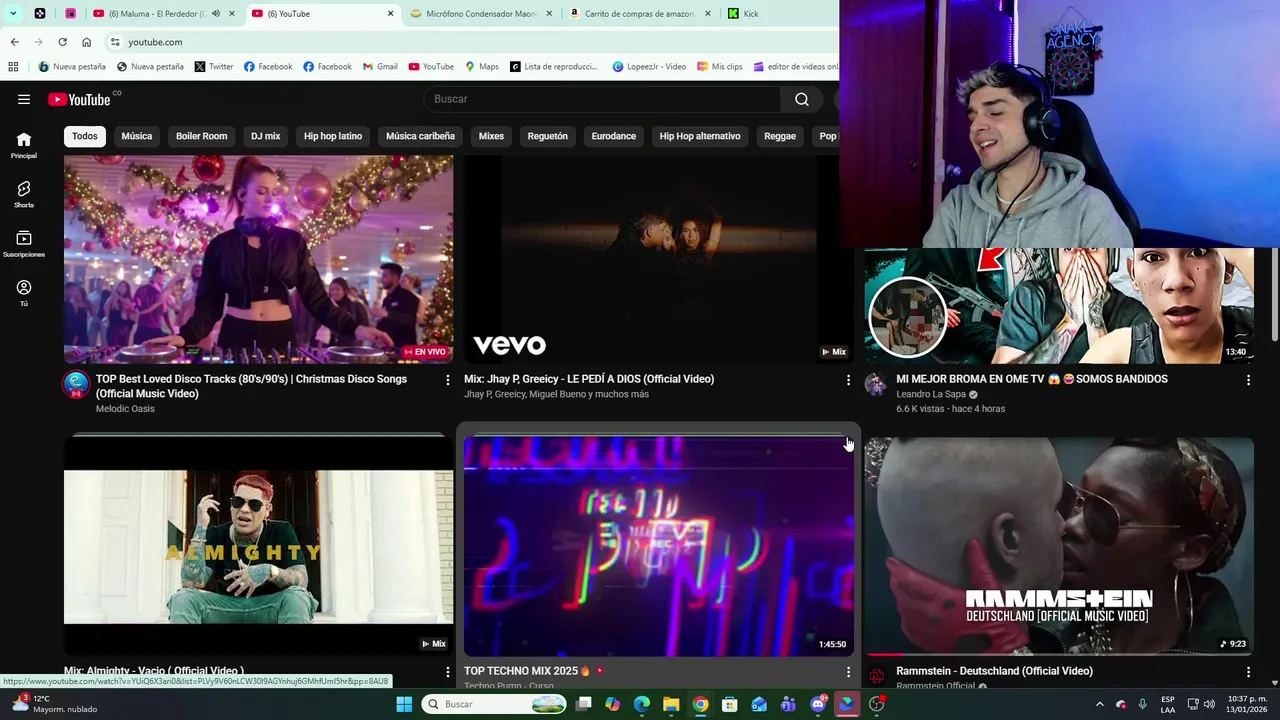Click the magnifier search button
The image size is (1280, 720).
click(801, 99)
